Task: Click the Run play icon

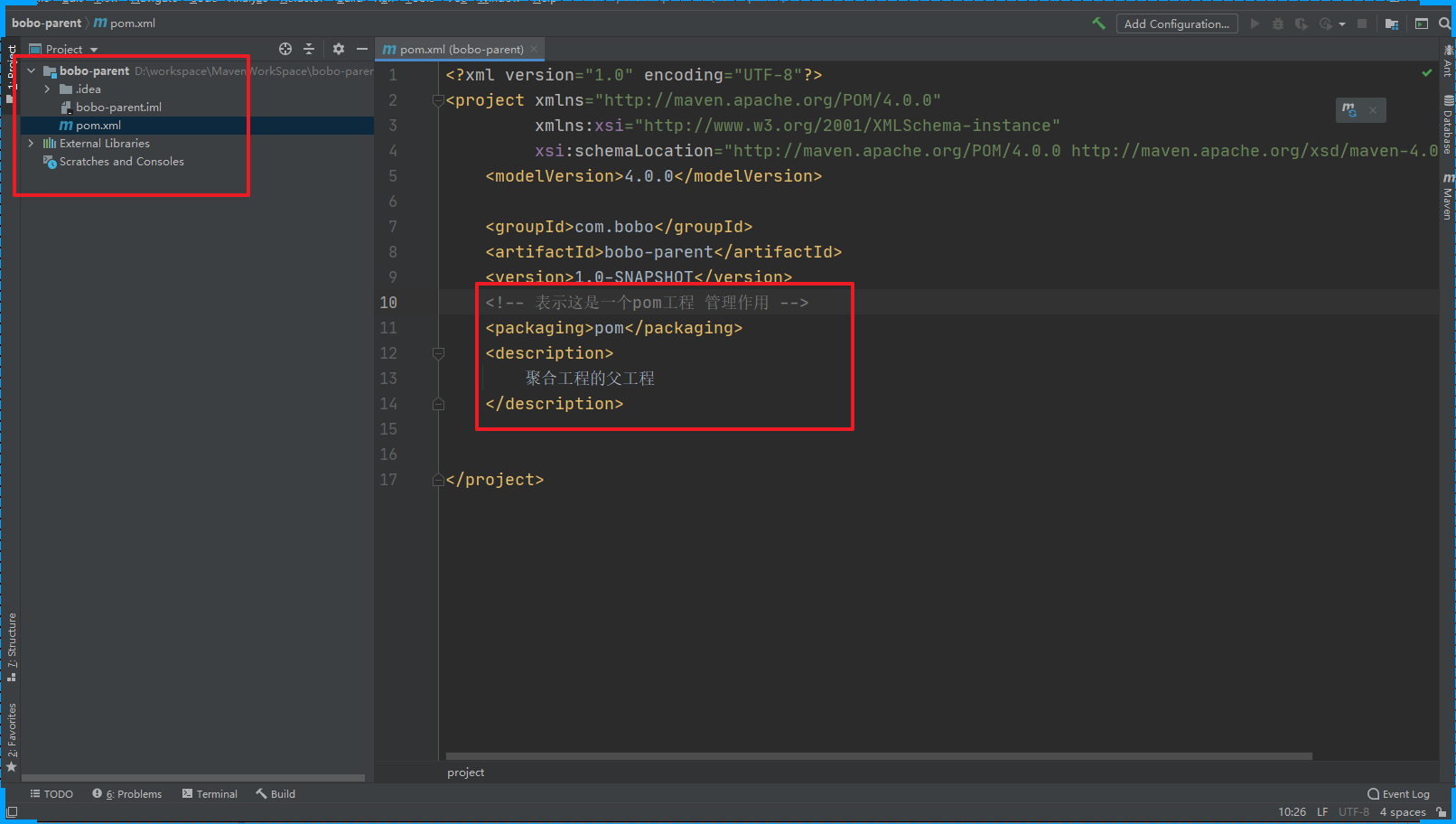Action: tap(1255, 23)
